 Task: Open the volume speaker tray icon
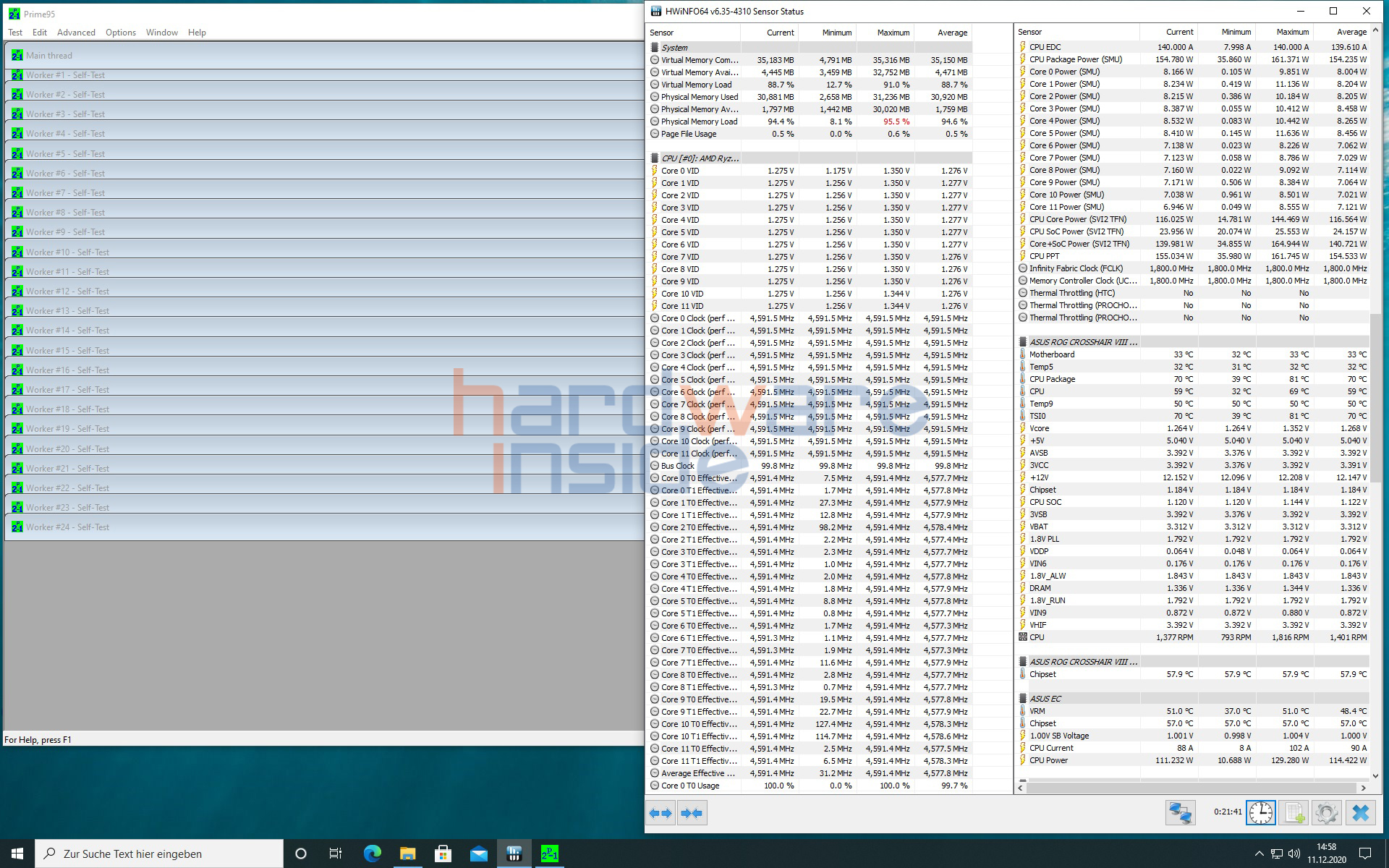point(1294,854)
